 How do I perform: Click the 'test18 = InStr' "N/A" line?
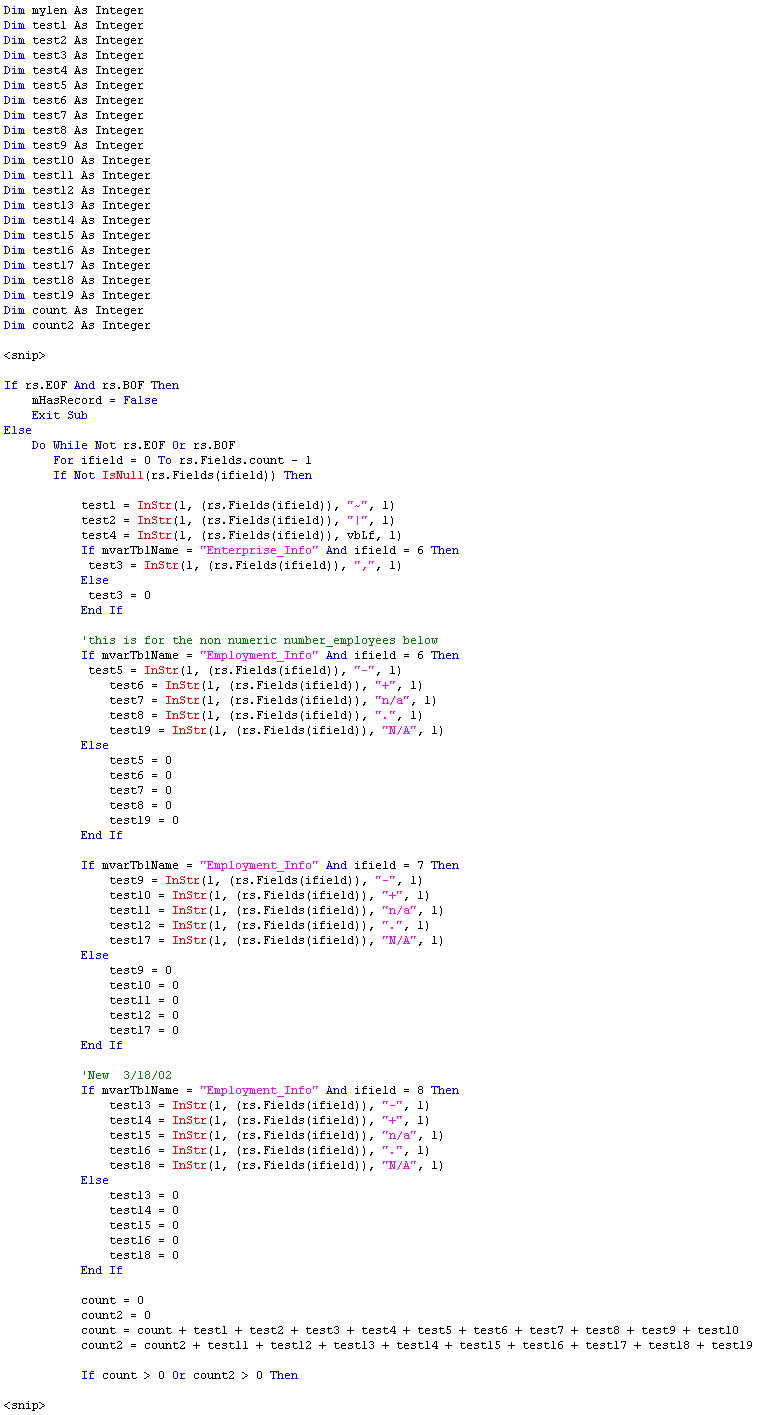pos(277,1165)
